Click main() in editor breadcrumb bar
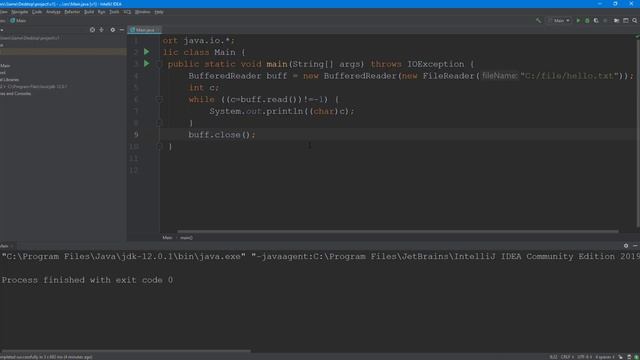 click(x=187, y=238)
